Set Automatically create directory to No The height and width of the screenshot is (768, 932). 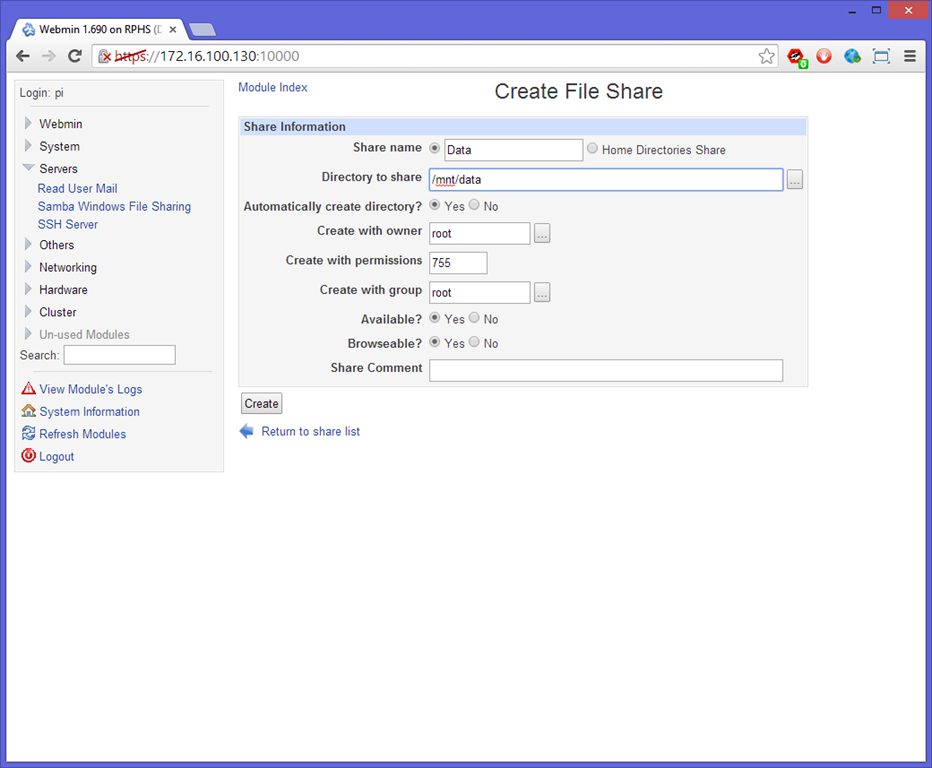475,205
